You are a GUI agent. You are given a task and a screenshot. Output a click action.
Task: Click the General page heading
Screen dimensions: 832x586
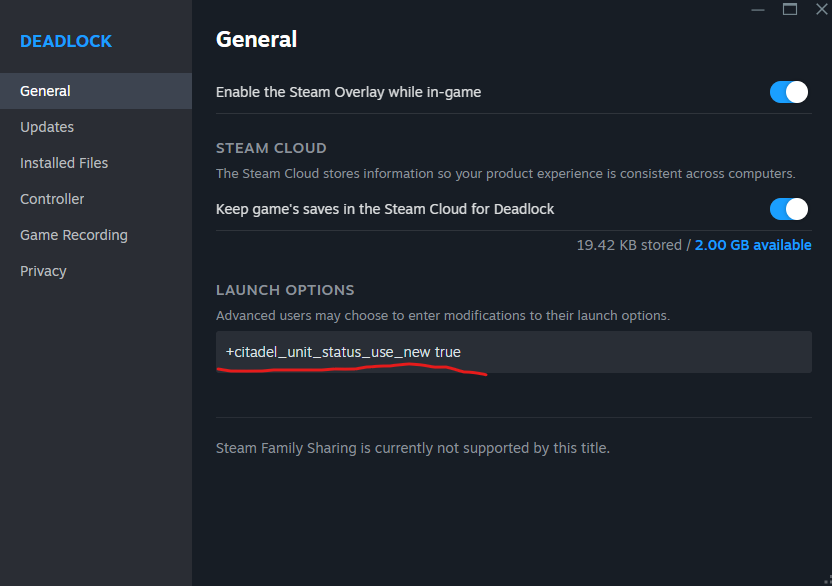coord(256,39)
